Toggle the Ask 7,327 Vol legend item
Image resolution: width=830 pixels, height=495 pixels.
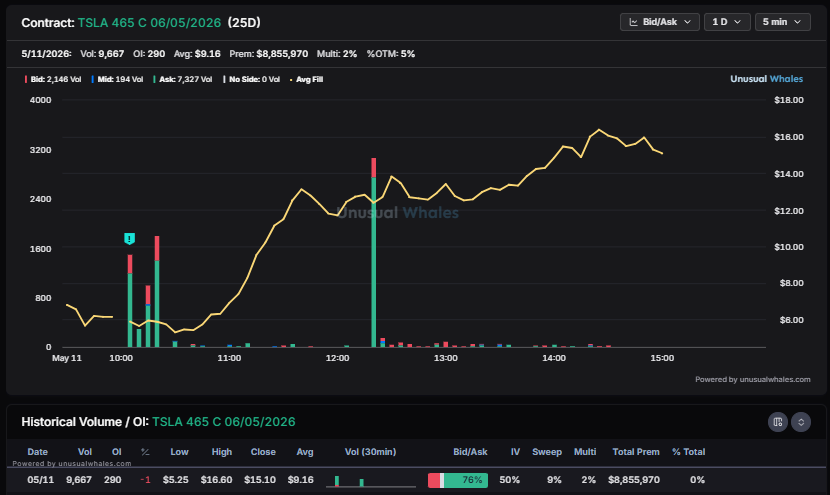[183, 79]
